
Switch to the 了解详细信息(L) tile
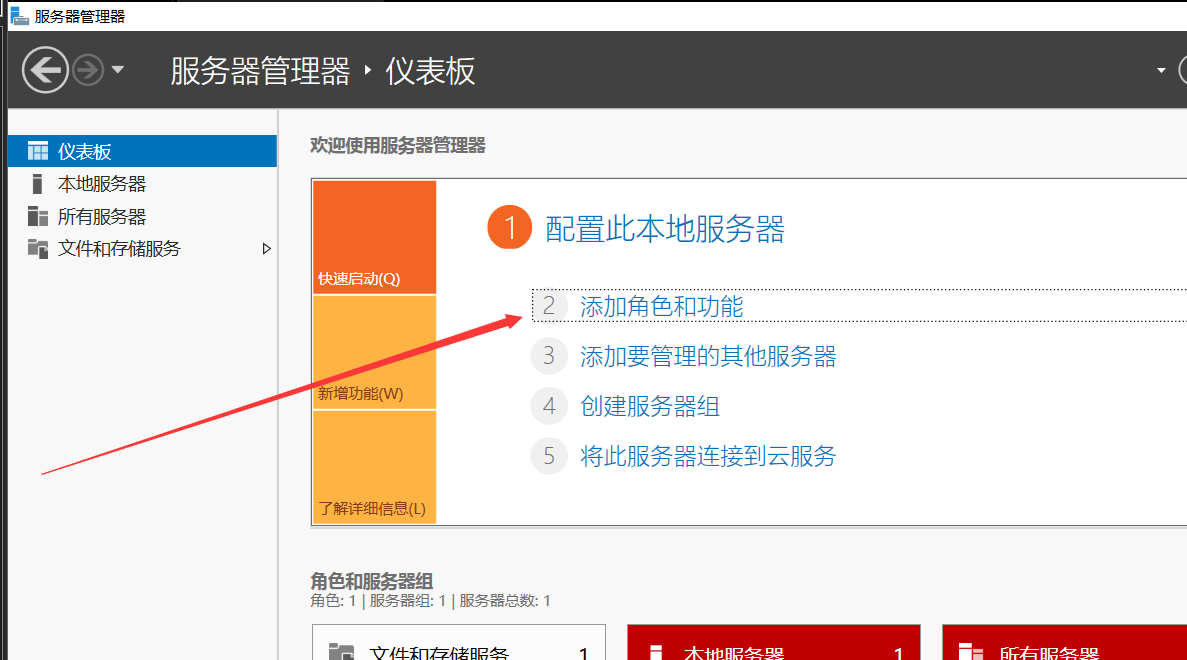[x=374, y=467]
